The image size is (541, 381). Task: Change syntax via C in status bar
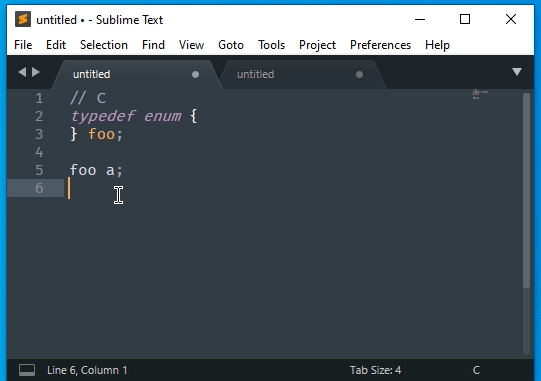pyautogui.click(x=476, y=370)
